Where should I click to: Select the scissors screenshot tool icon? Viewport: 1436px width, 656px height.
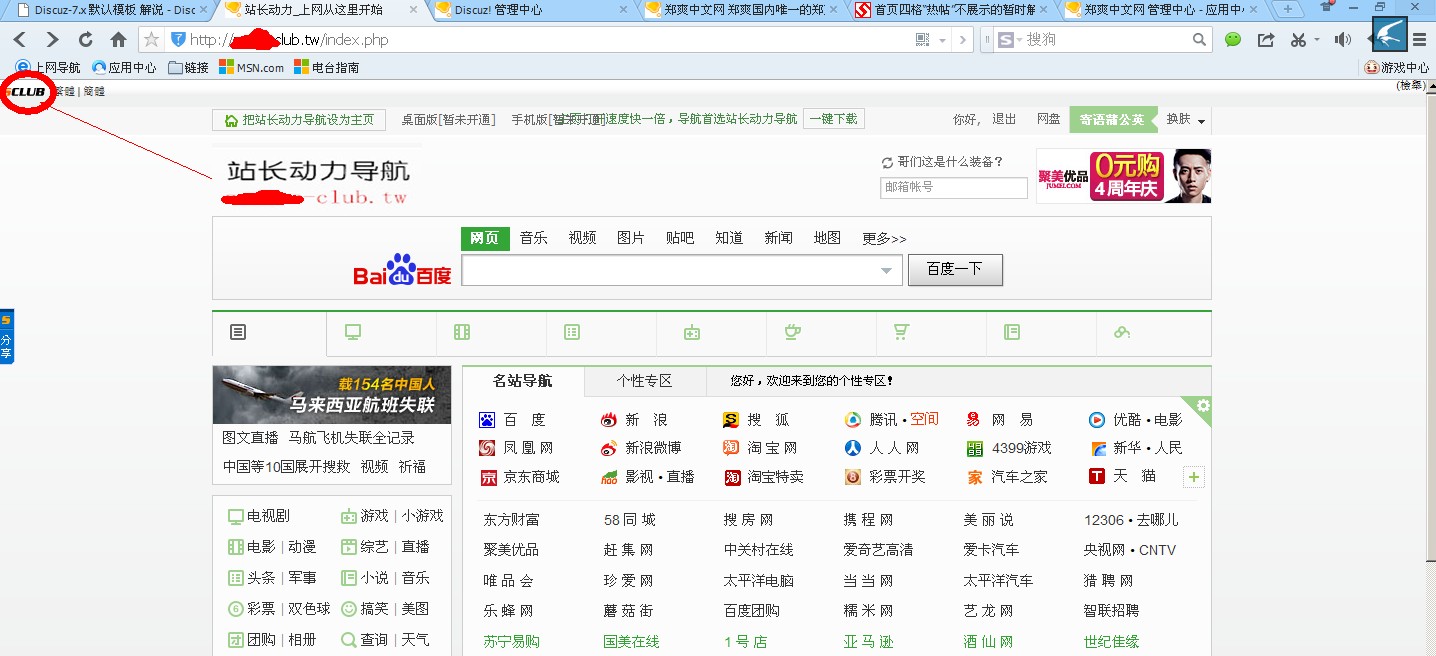1298,40
